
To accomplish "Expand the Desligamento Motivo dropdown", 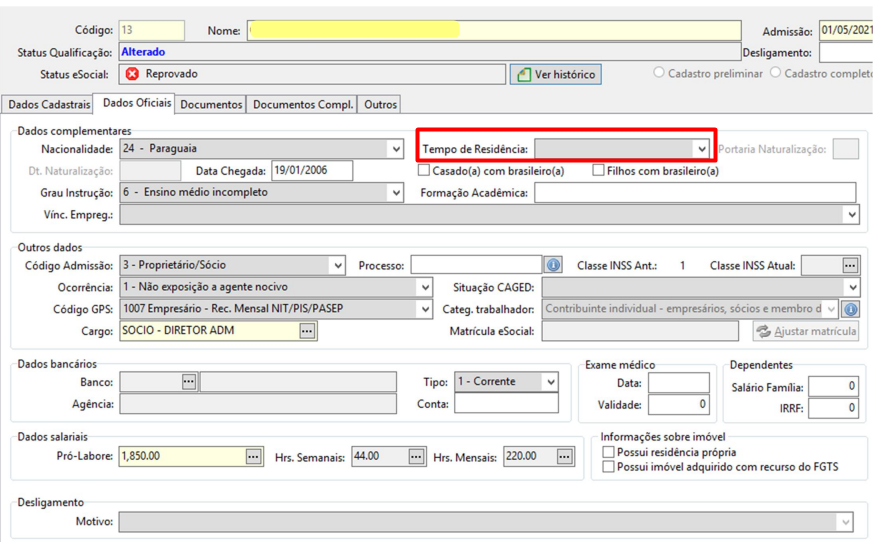I will [845, 522].
